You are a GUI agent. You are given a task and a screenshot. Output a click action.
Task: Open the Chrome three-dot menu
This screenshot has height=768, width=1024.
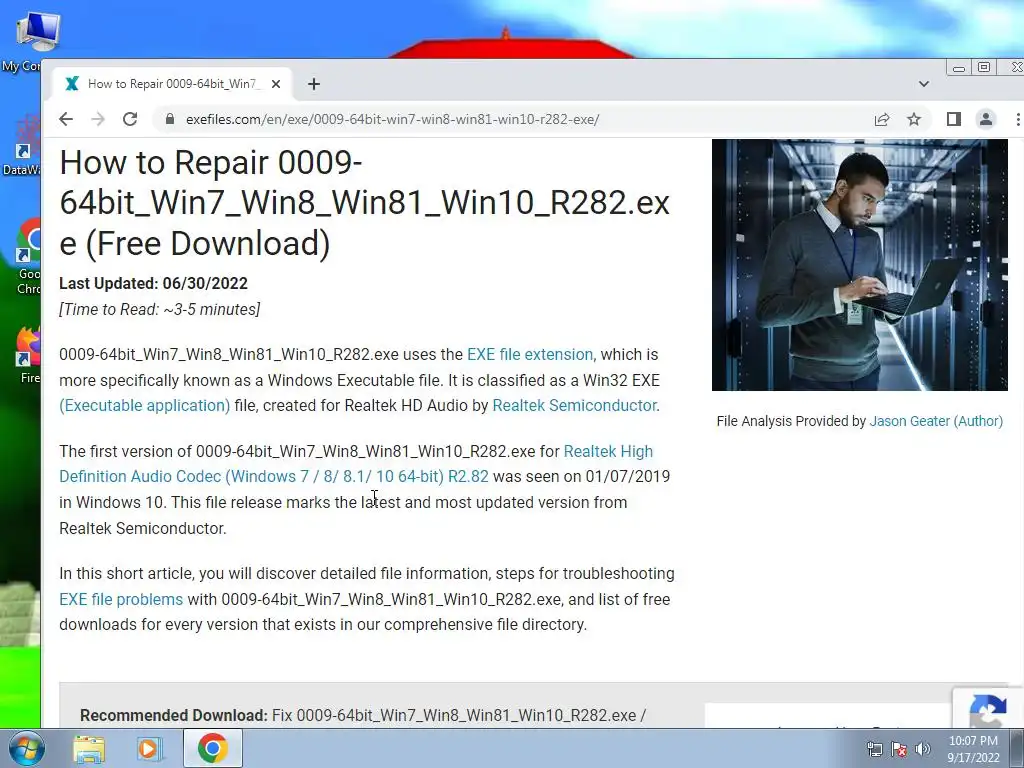1017,120
